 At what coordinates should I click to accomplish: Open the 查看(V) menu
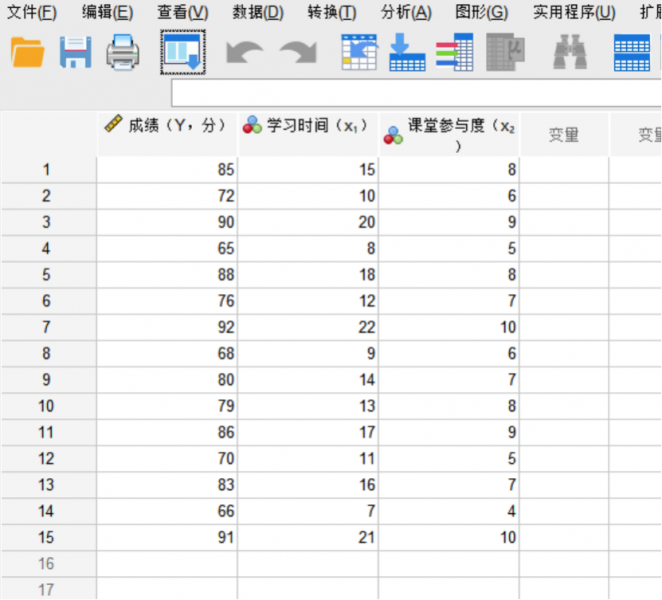click(183, 12)
